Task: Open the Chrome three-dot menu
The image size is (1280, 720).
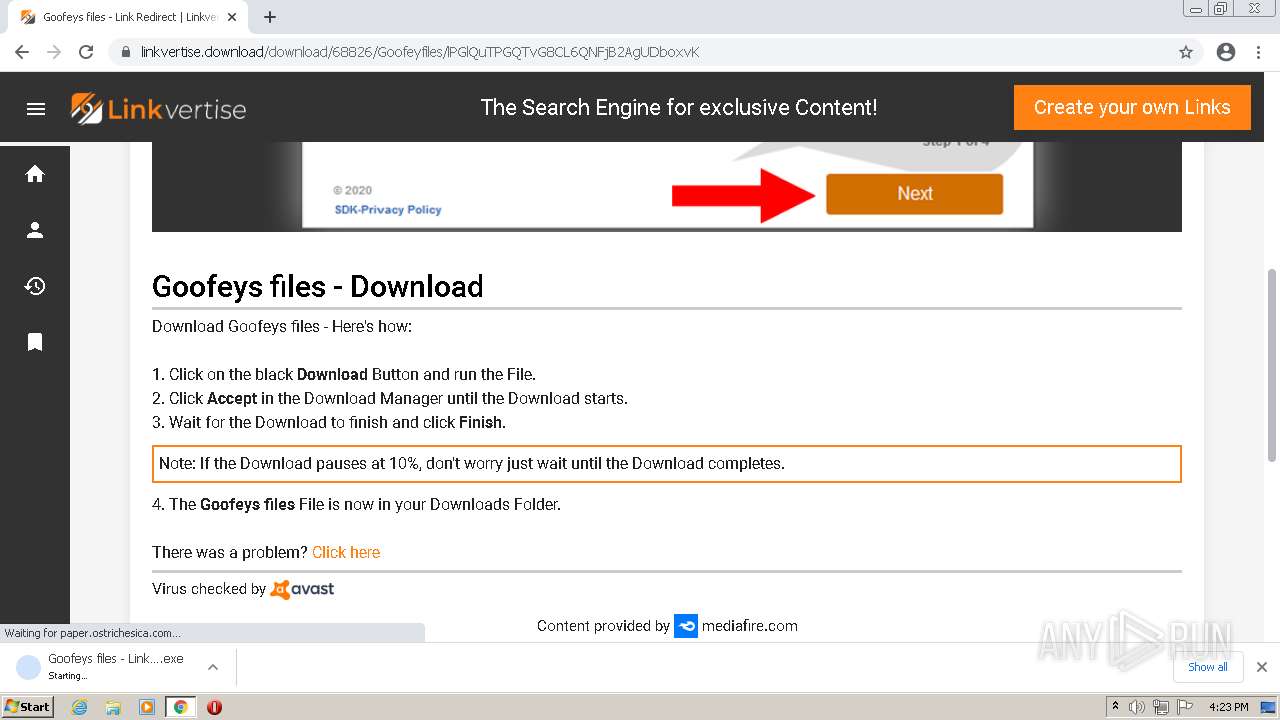Action: (1258, 52)
